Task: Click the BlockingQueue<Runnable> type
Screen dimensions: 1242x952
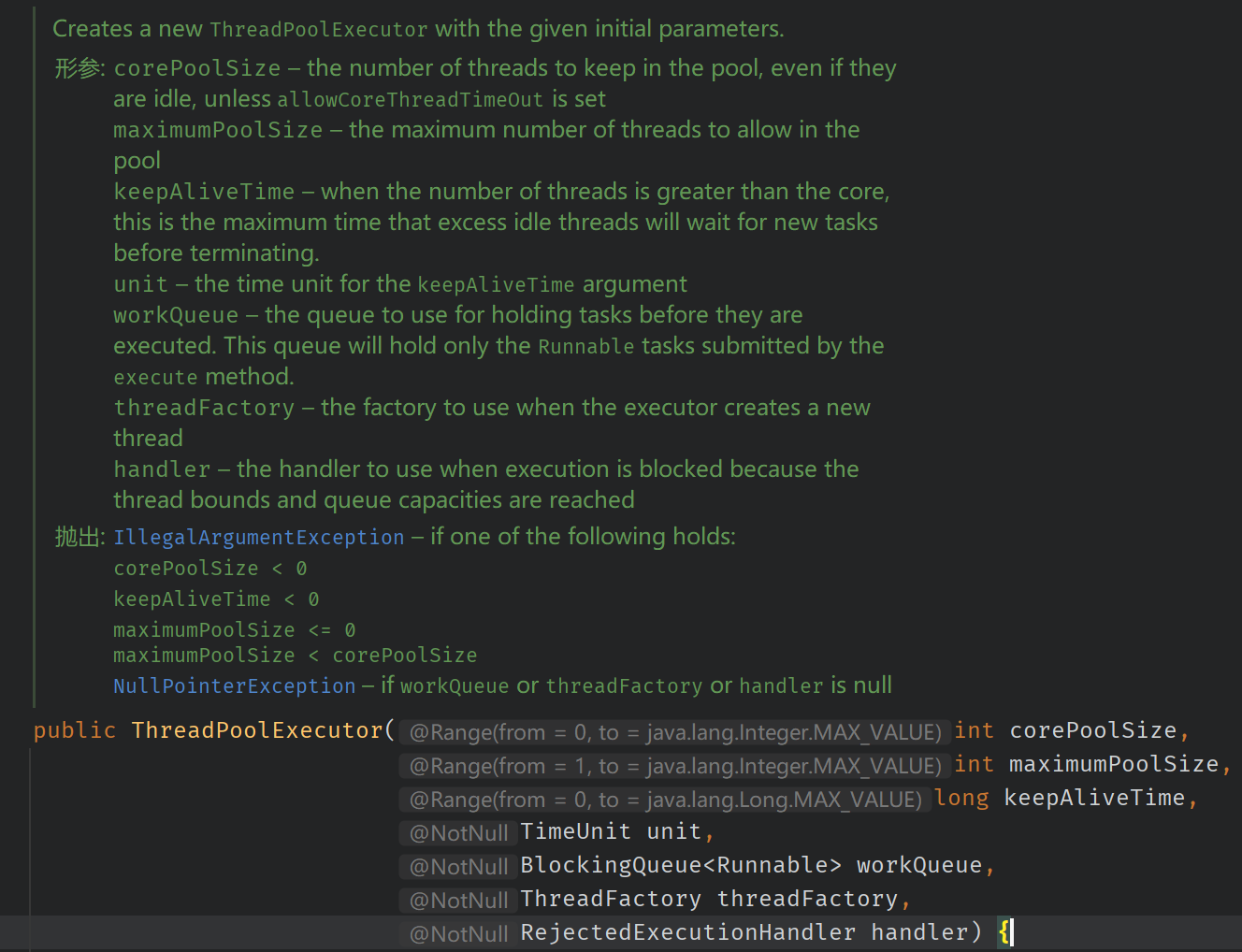Action: pyautogui.click(x=681, y=865)
